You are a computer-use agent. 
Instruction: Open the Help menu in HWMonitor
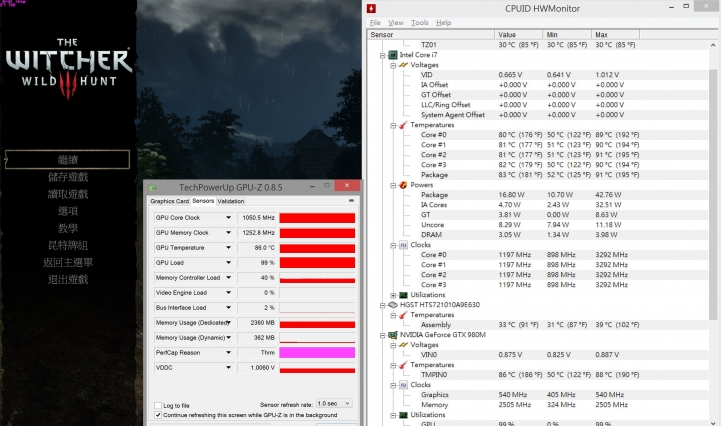[x=443, y=23]
